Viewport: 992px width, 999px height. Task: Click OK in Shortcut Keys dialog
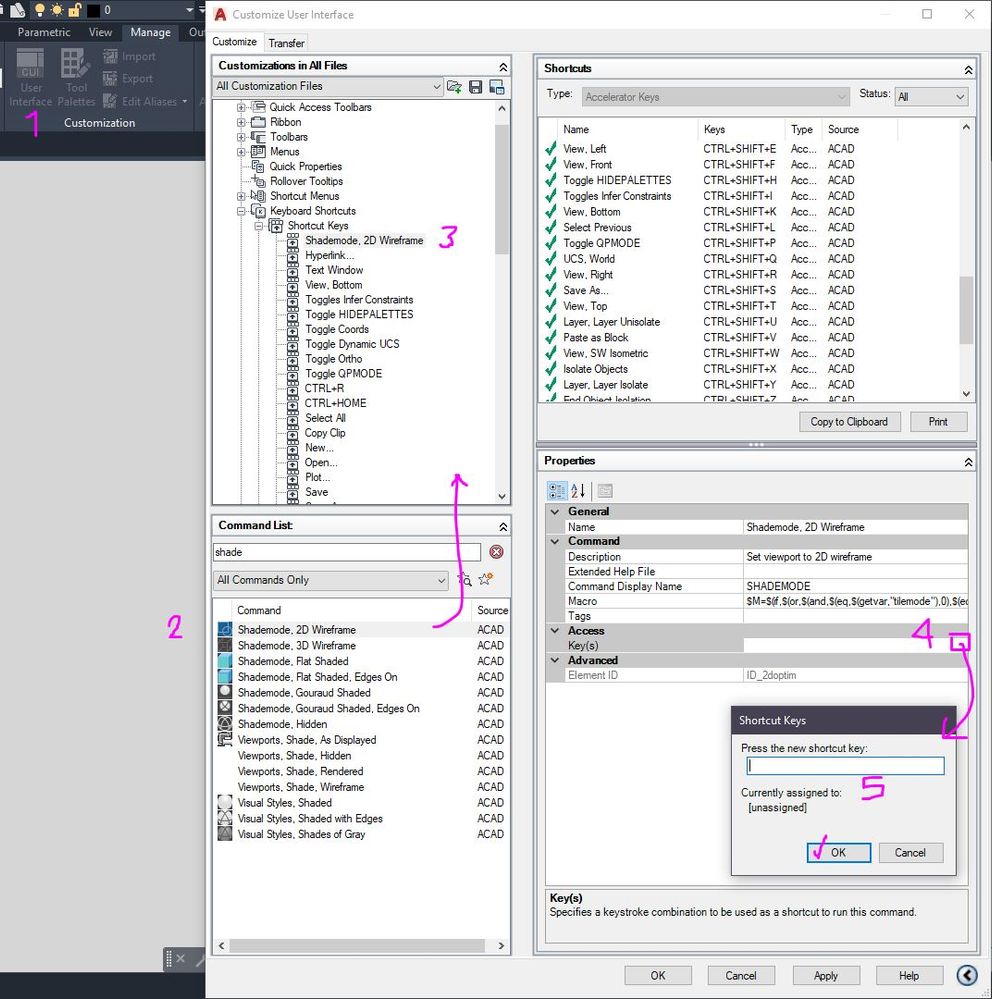coord(838,852)
